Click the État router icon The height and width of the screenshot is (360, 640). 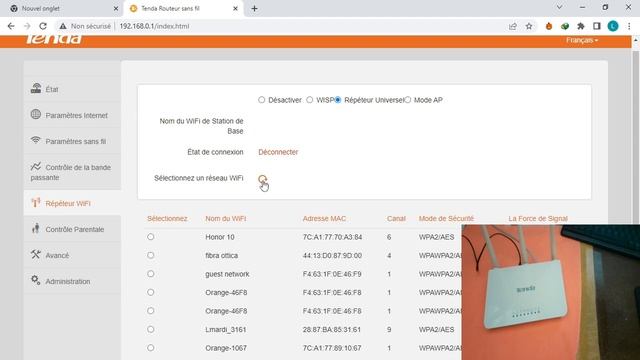click(36, 88)
